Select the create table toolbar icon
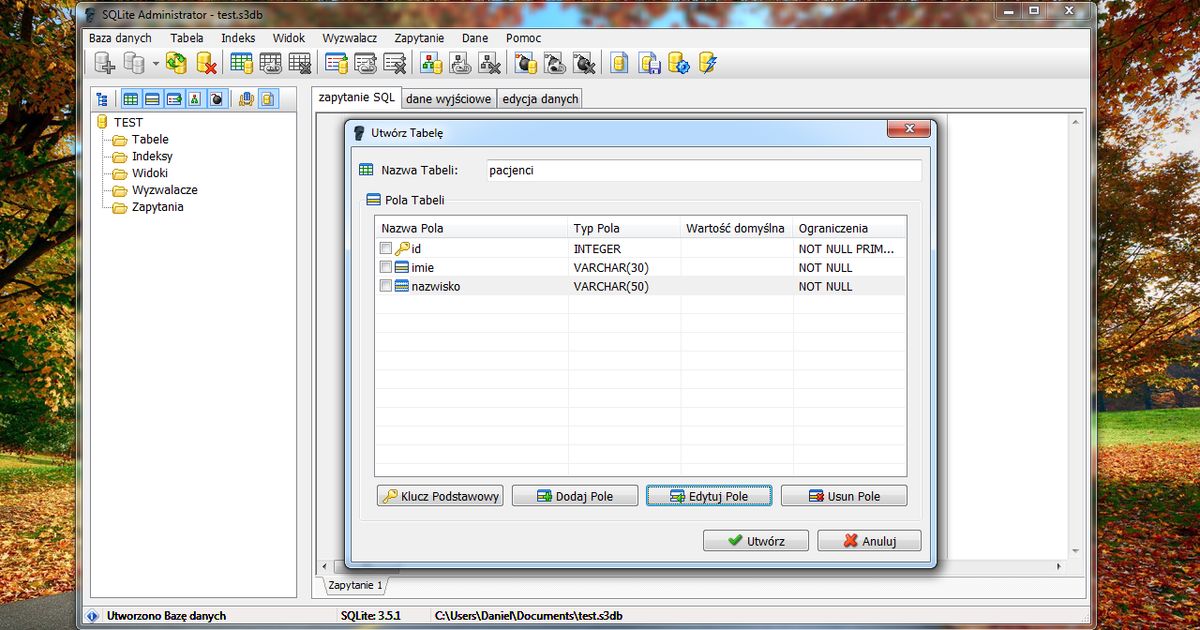Screen dimensions: 1200x630 [240, 62]
